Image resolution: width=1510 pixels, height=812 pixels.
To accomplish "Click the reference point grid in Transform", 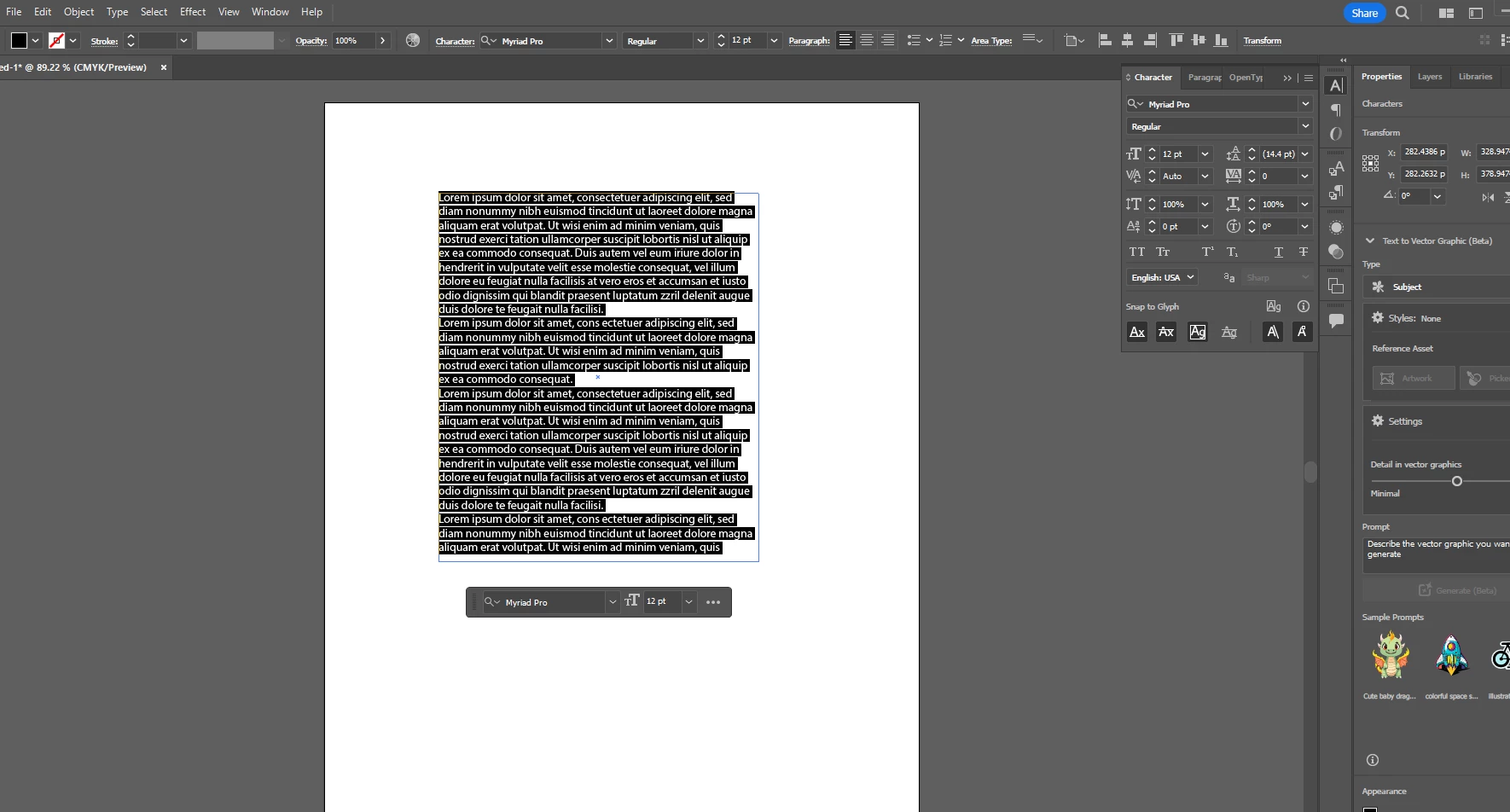I will 1370,163.
